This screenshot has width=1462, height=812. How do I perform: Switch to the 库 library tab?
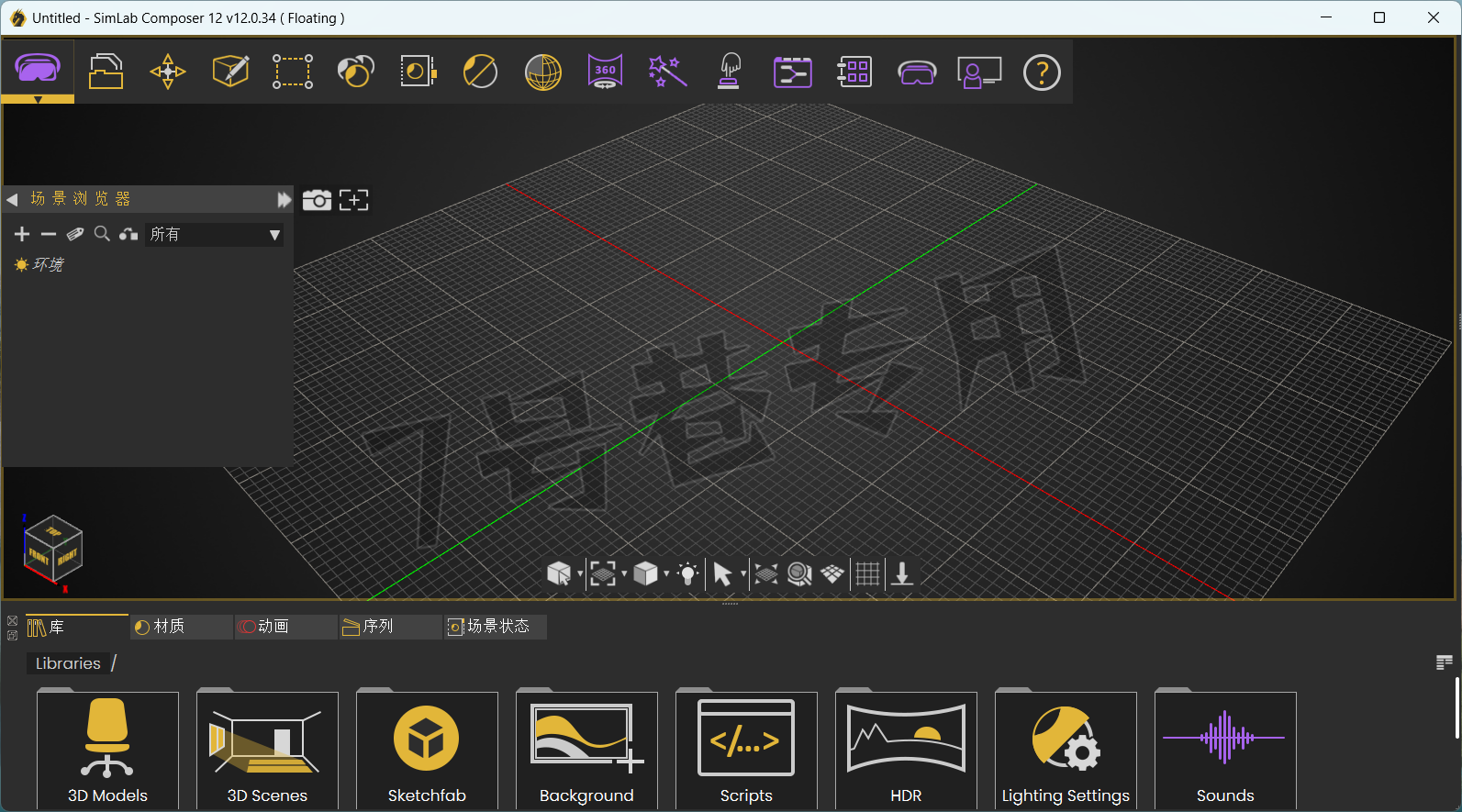pos(77,627)
